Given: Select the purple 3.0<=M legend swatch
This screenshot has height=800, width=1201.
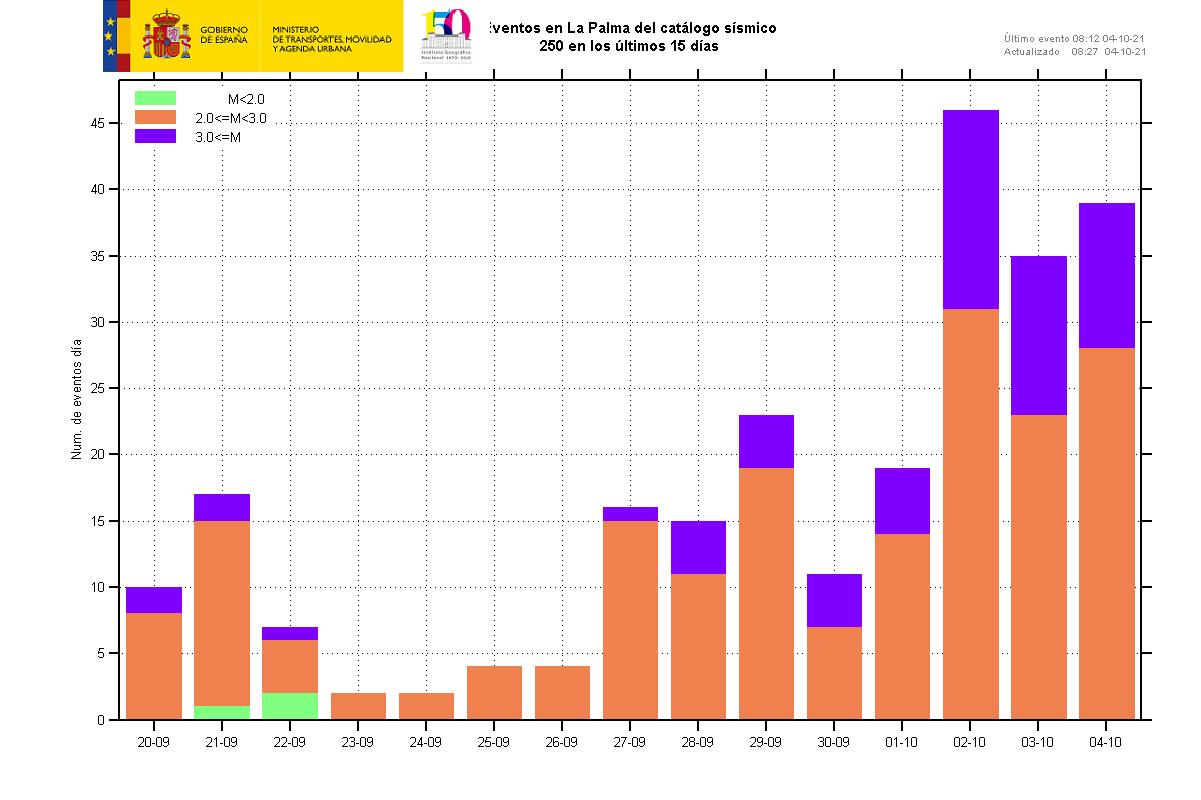Looking at the screenshot, I should coord(155,136).
